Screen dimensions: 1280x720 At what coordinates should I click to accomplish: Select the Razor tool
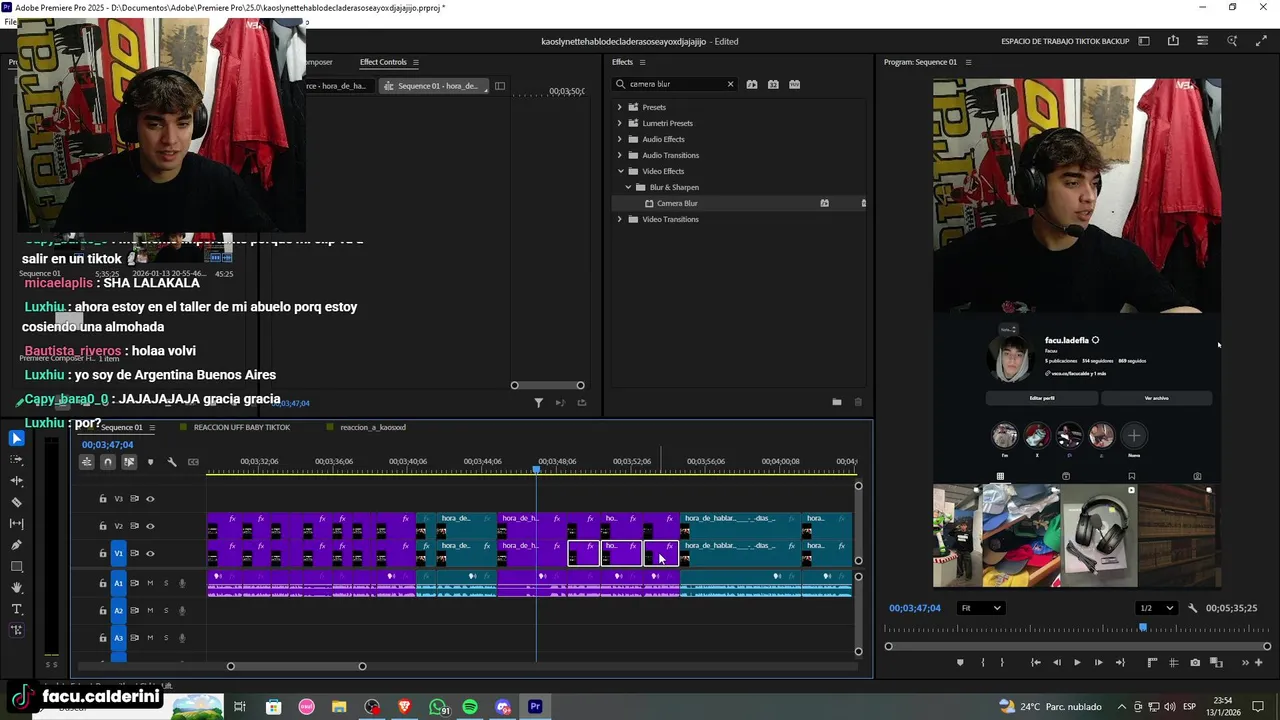(x=16, y=502)
